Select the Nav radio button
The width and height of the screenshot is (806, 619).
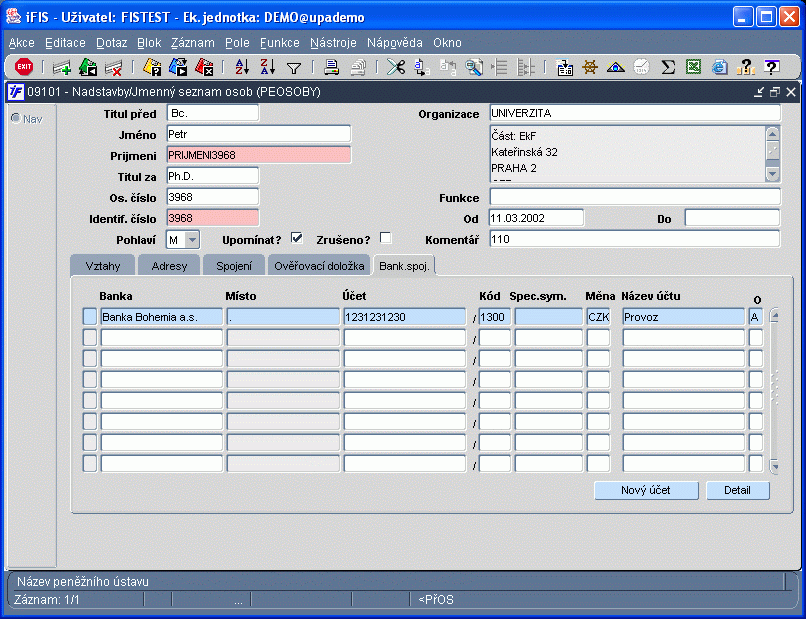[16, 118]
